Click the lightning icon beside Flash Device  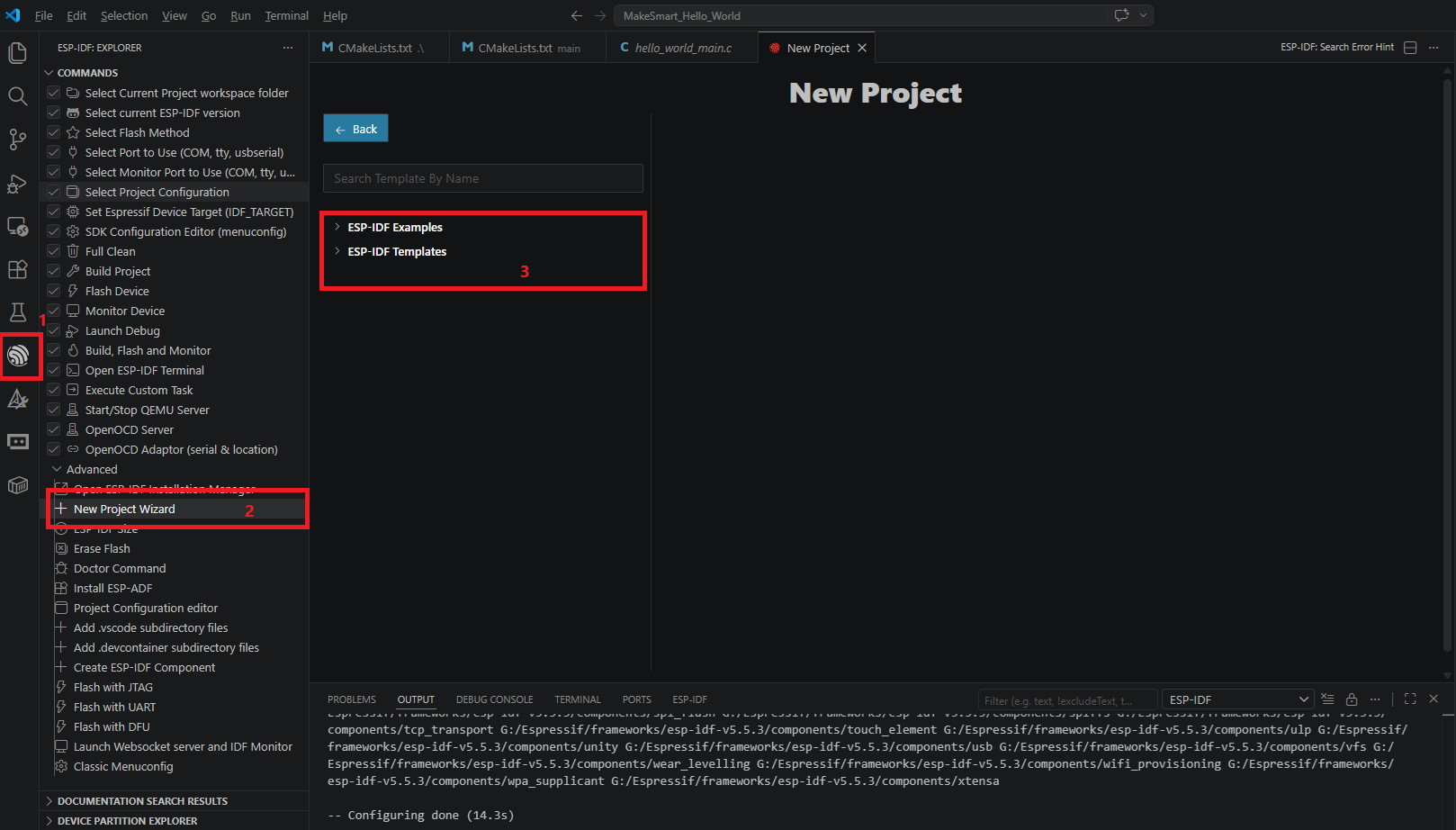click(x=73, y=291)
